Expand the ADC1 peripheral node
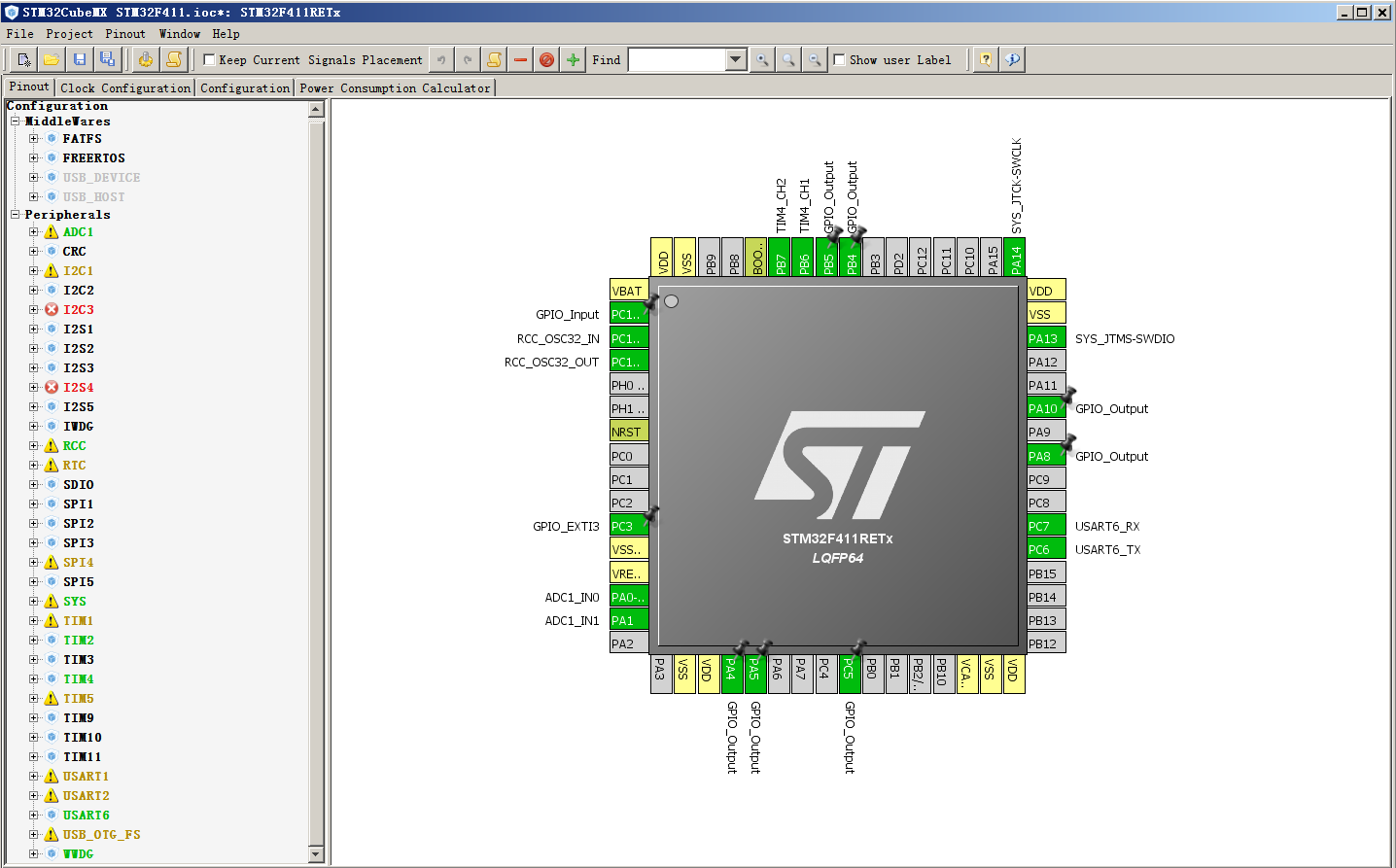 (x=34, y=232)
